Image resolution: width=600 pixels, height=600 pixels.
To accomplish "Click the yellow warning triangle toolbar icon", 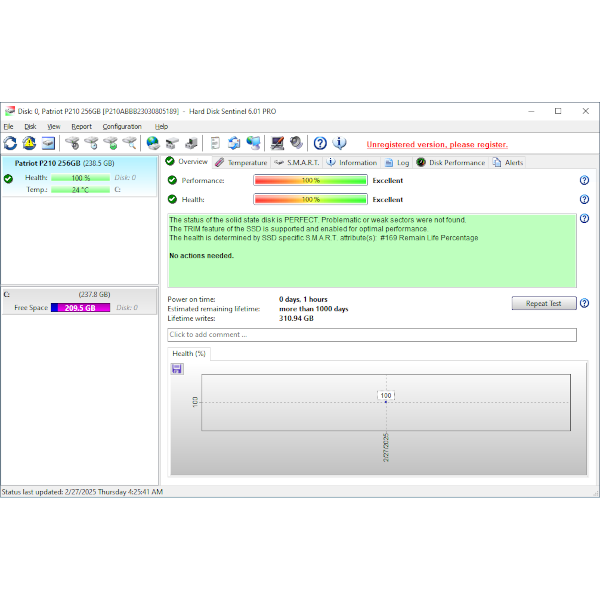I will click(x=29, y=143).
